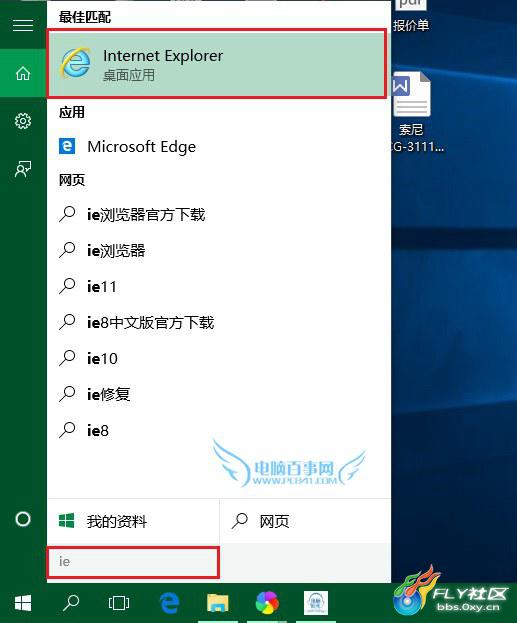Open the hamburger menu in Cortana sidebar
Viewport: 517px width, 623px height.
pos(23,25)
